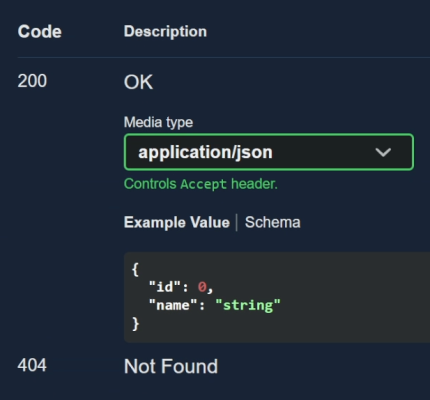The image size is (430, 400).
Task: Click the Description column header
Action: 165,32
